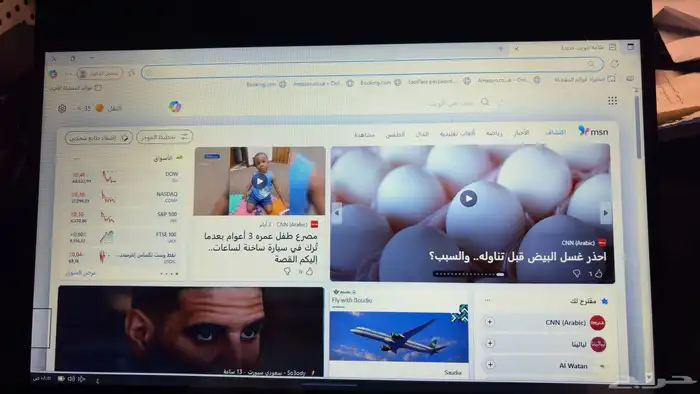Open the left Booking.com bookmark
The image size is (700, 394).
click(x=267, y=84)
